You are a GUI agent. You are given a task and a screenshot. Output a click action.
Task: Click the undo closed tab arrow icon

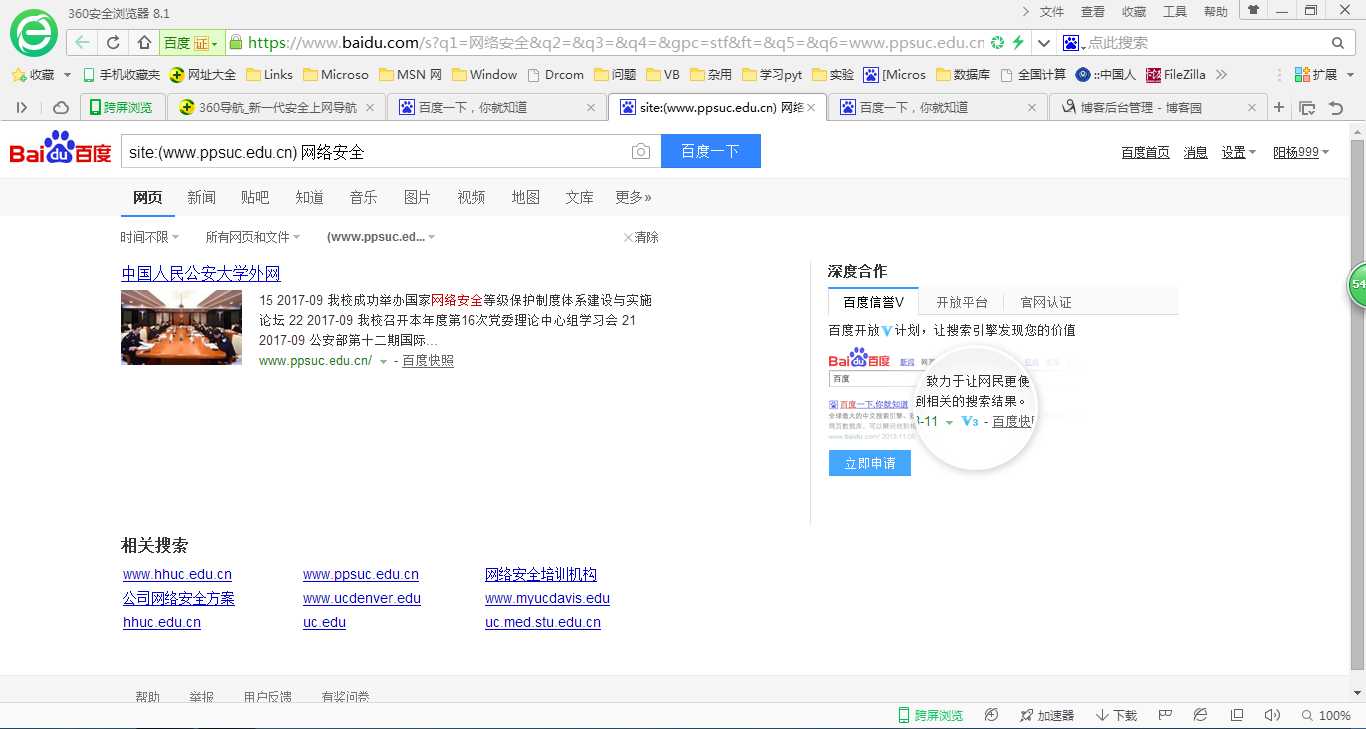1335,107
